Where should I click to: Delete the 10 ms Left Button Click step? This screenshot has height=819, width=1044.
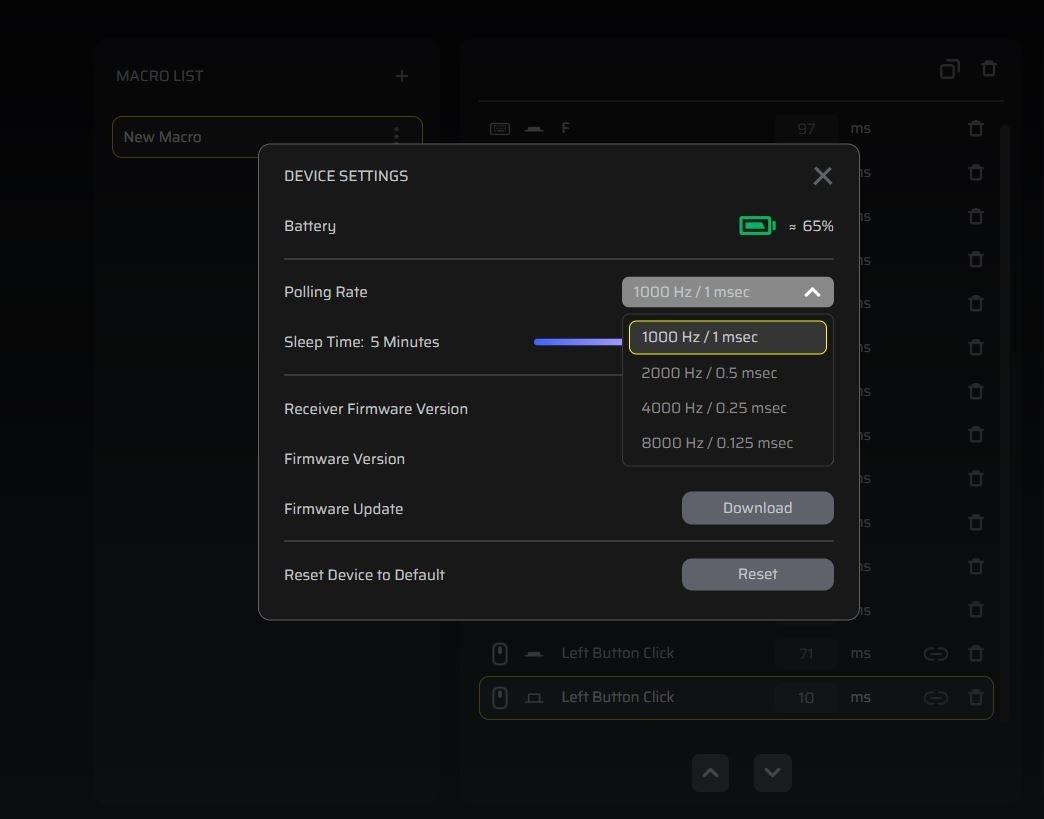(976, 698)
